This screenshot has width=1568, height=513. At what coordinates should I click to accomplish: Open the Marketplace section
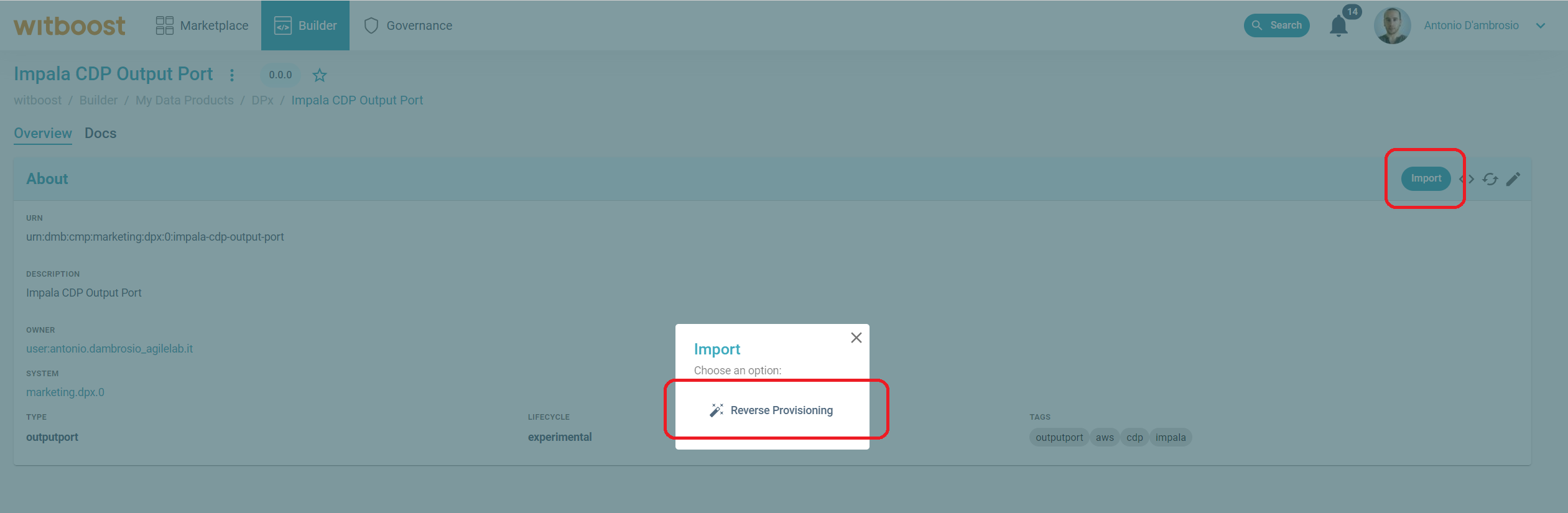pos(202,25)
